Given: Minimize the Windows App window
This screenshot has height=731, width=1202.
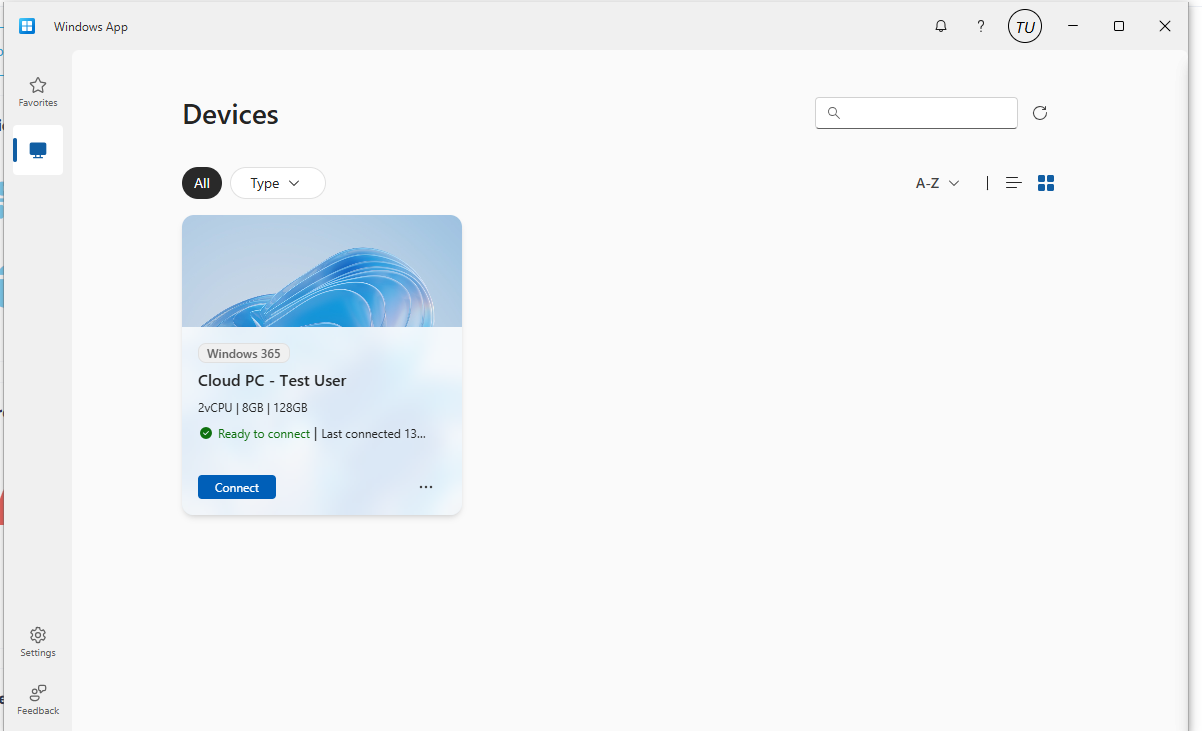Looking at the screenshot, I should point(1072,26).
